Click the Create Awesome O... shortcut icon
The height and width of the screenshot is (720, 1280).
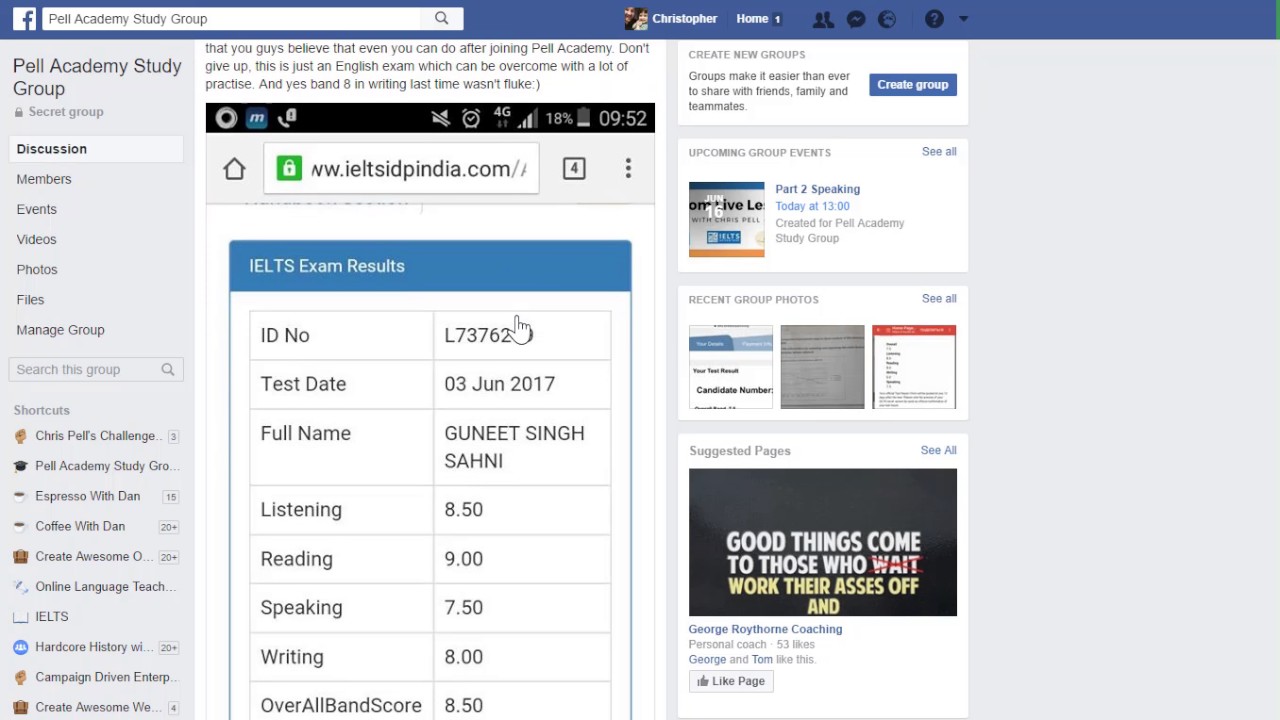20,556
